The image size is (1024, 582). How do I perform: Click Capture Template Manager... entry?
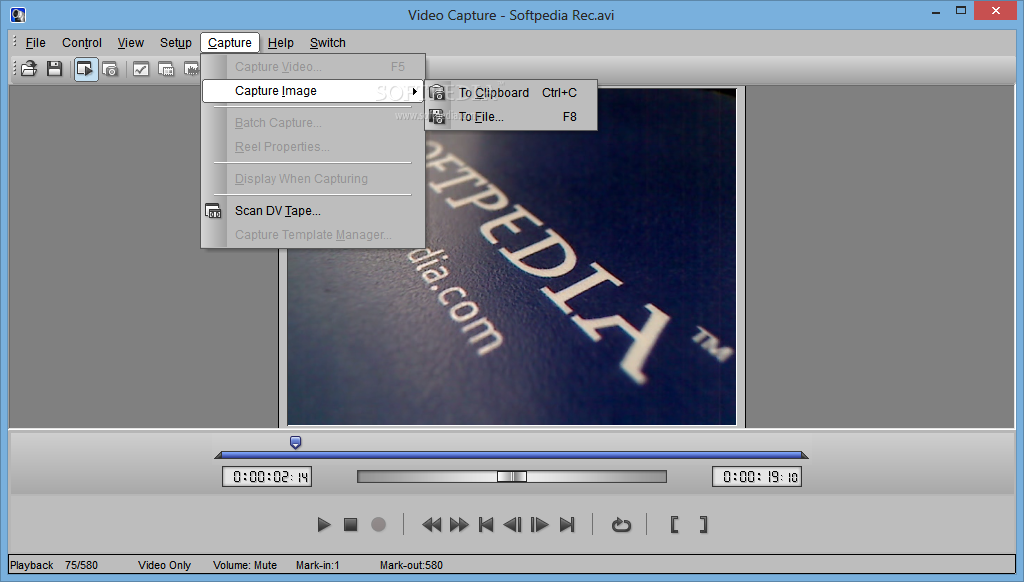click(313, 235)
